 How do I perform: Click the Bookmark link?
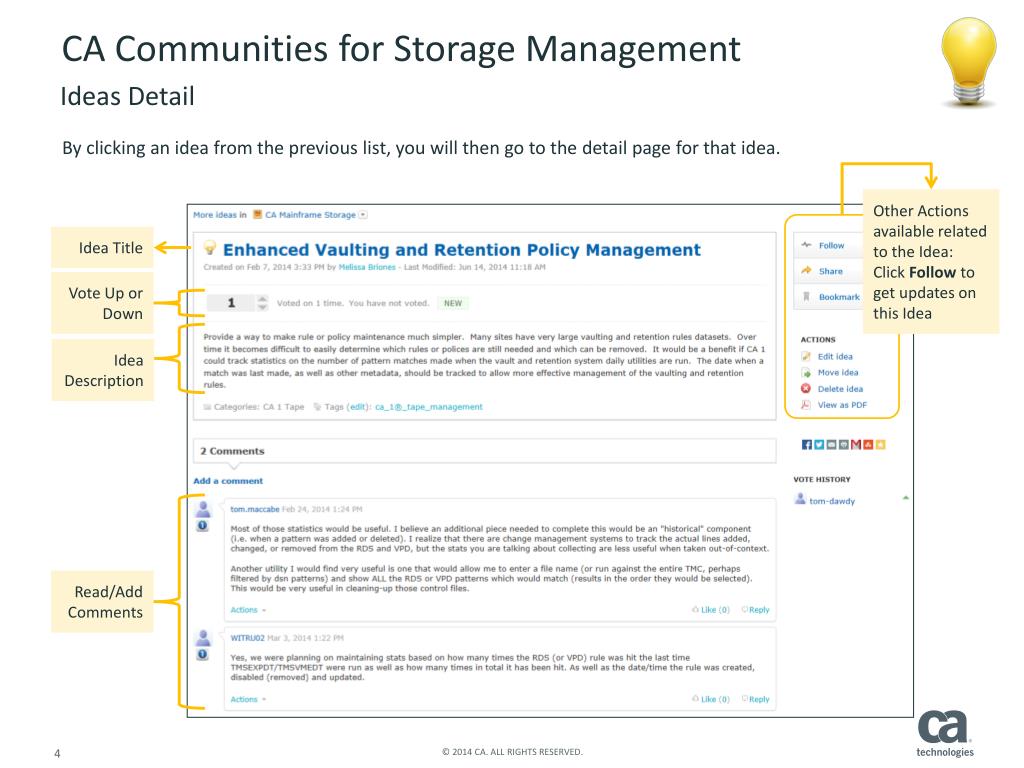tap(839, 296)
